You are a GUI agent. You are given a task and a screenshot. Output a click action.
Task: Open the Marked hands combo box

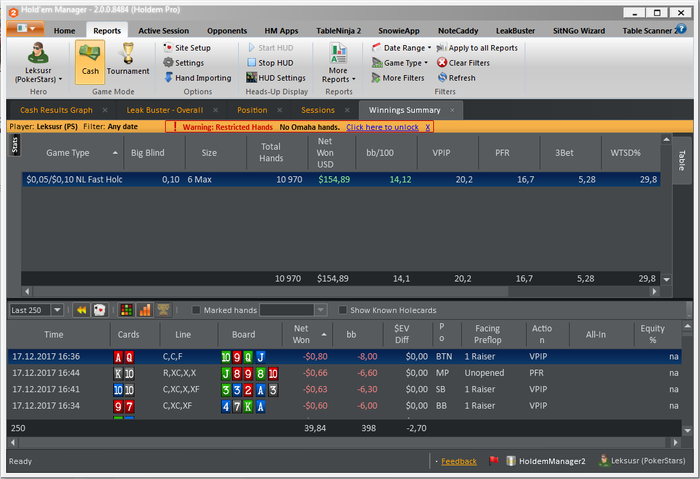pos(293,310)
